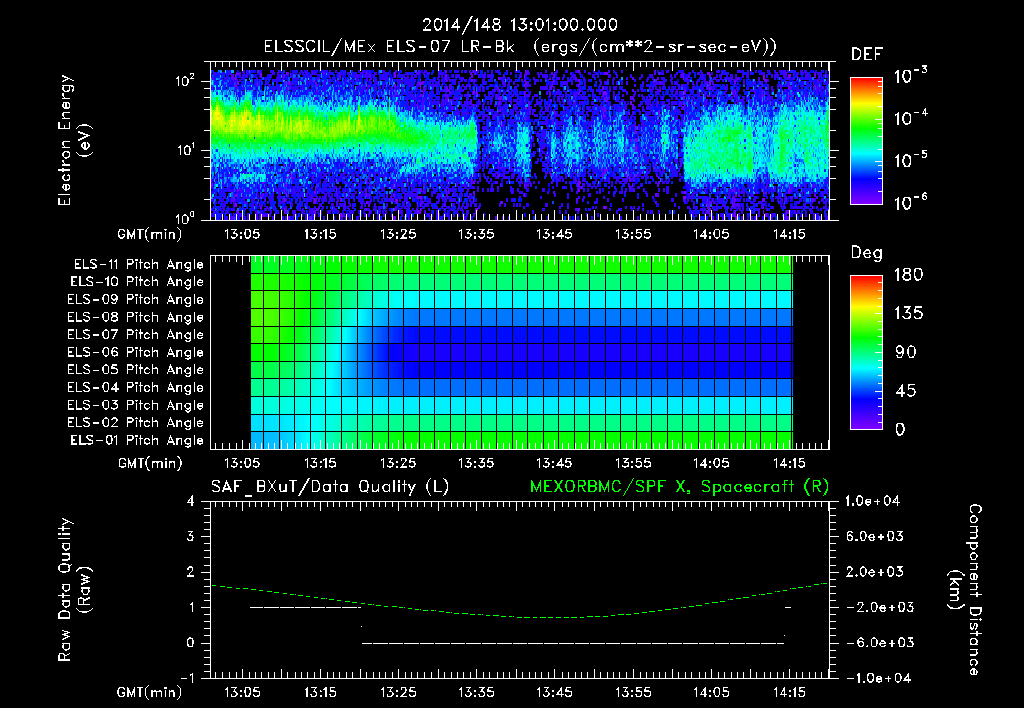
Task: Click the DEF color bar of spectrogram
Action: pyautogui.click(x=866, y=140)
